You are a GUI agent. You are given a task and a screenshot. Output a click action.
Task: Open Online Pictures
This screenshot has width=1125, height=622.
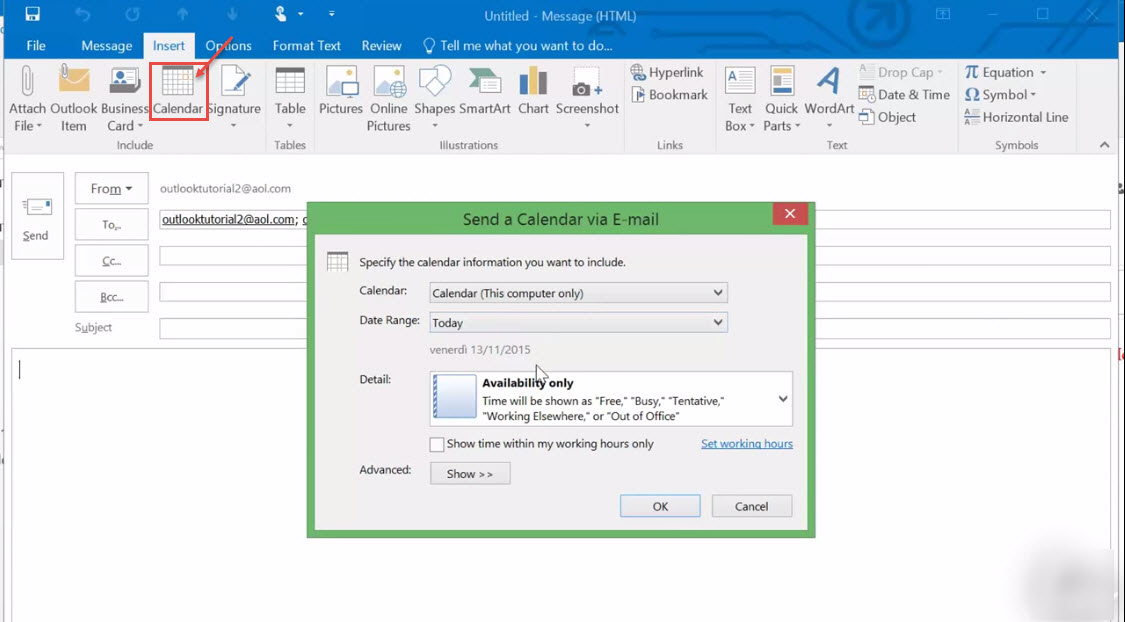[388, 98]
